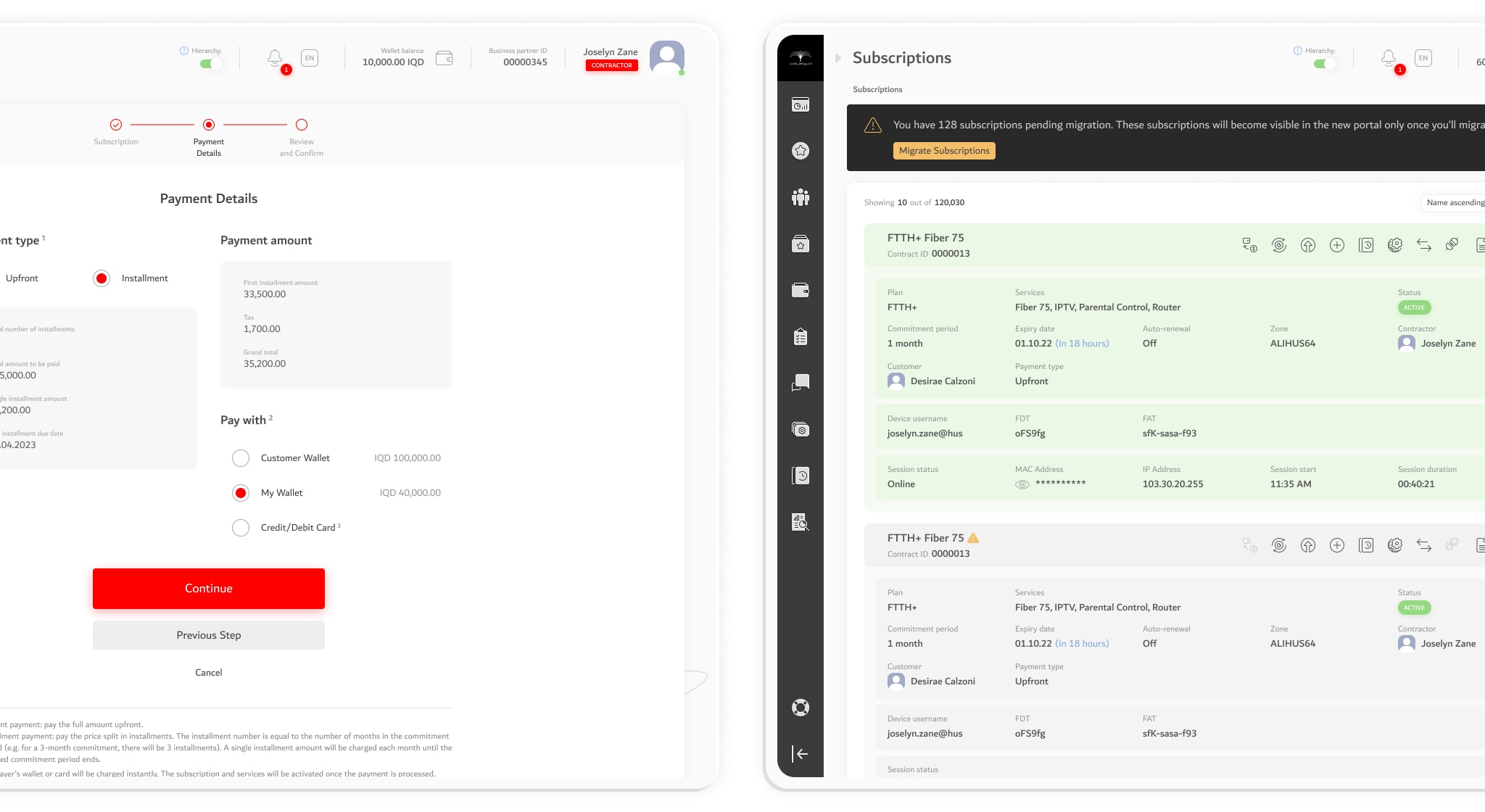Click the plus add-on icon on the first subscription

tap(1337, 245)
